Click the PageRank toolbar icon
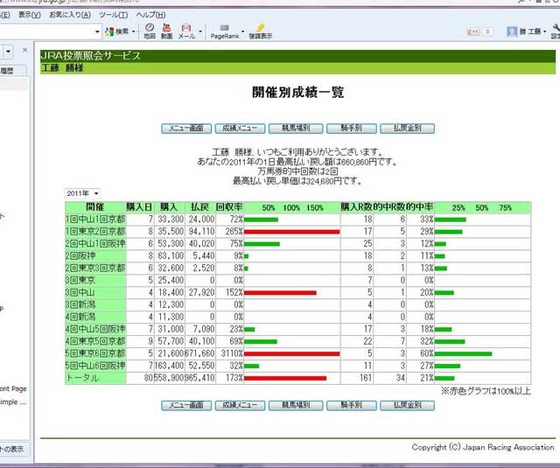The width and height of the screenshot is (560, 468). (x=225, y=32)
